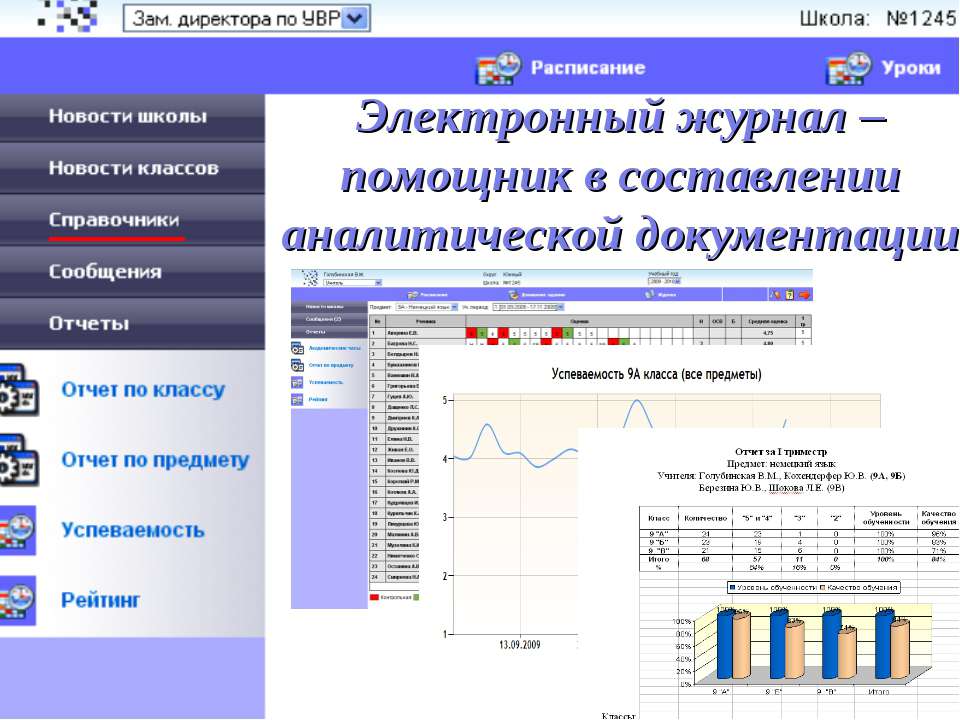
Task: Click the red arrow exit icon in small journal
Action: point(804,294)
